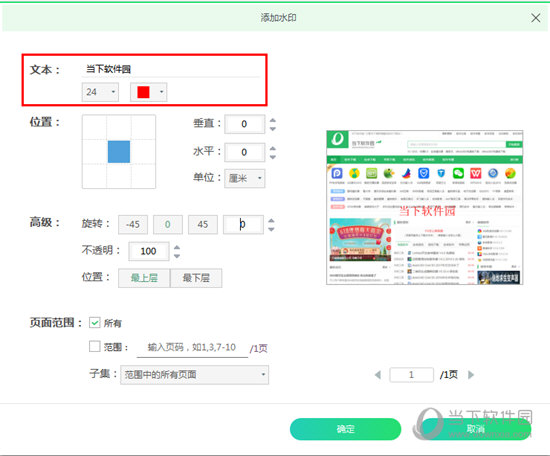Toggle the 所有 all pages checkbox
The height and width of the screenshot is (456, 550).
(95, 322)
